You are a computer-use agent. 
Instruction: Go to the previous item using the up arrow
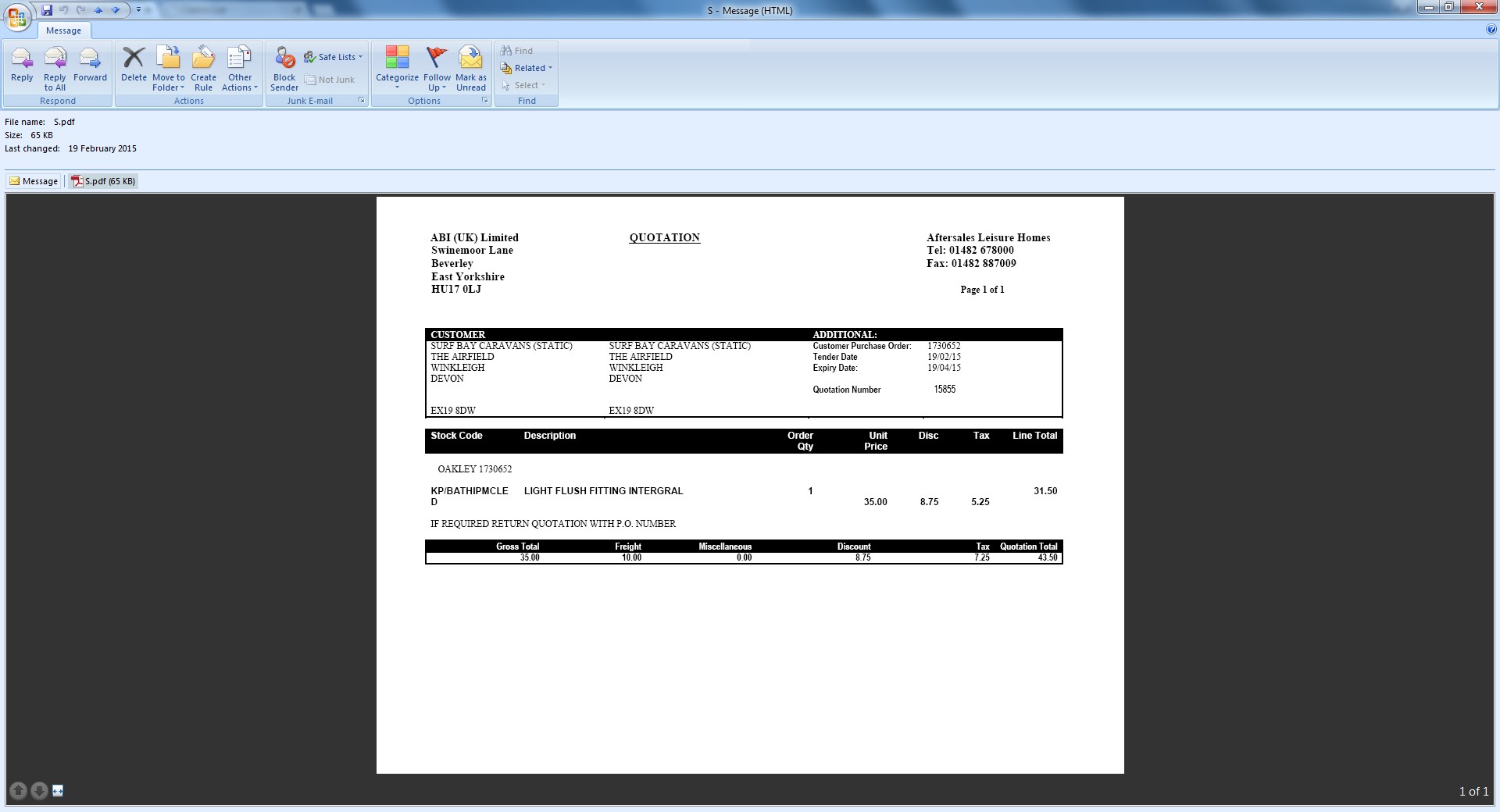point(98,10)
